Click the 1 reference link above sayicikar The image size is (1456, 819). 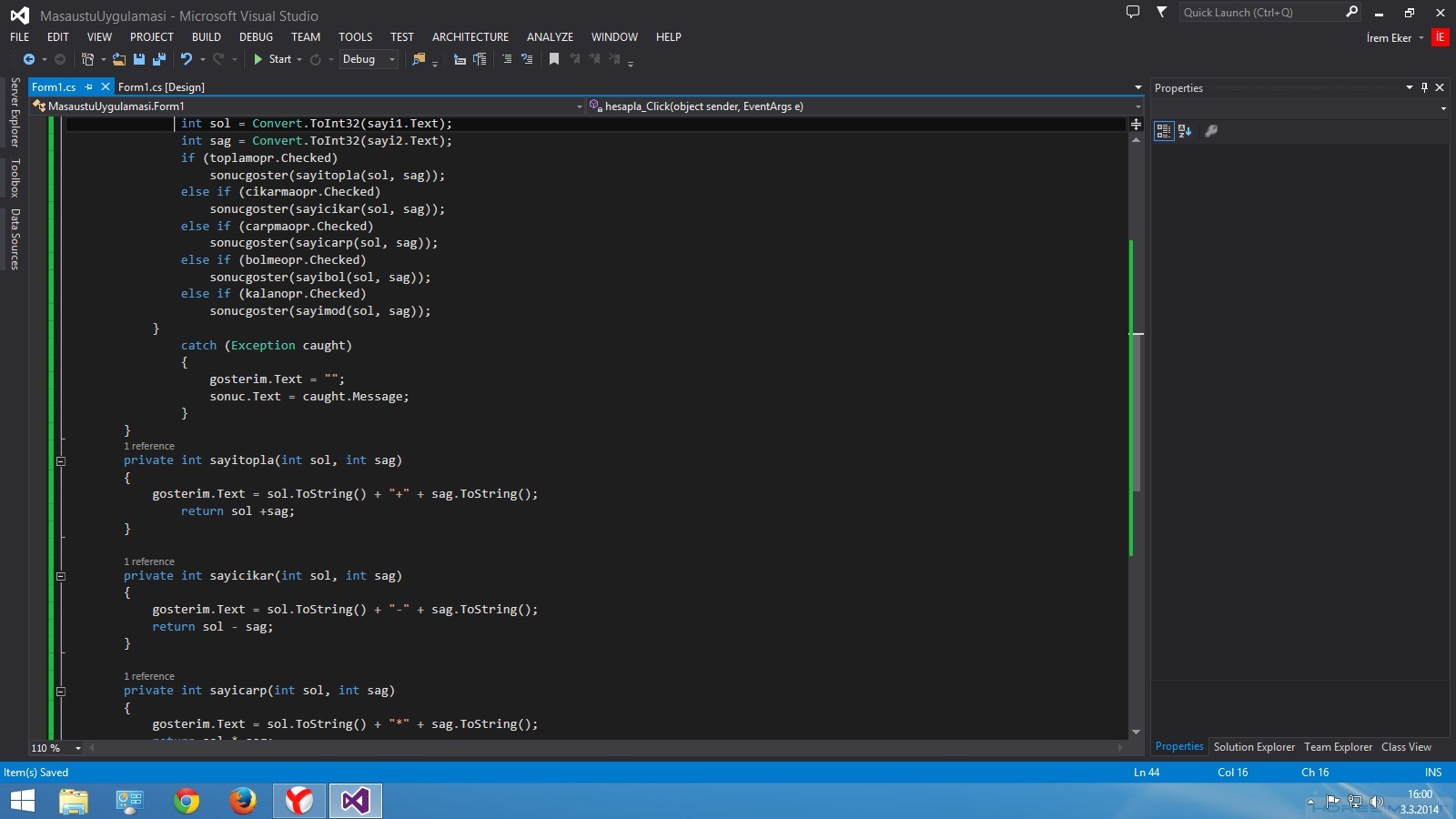coord(149,561)
